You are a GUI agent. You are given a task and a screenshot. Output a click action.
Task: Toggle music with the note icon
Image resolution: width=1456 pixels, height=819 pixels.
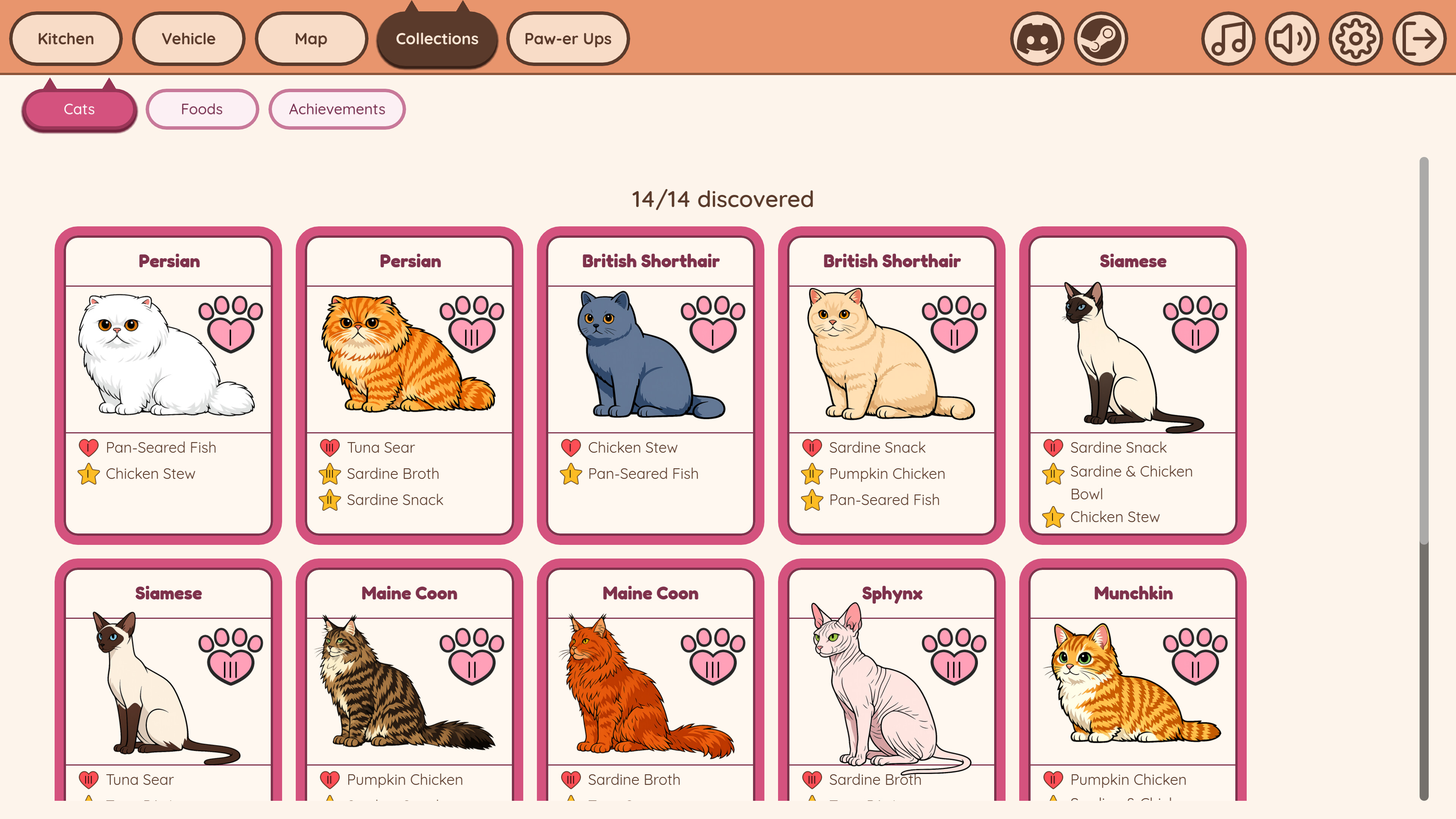point(1228,39)
